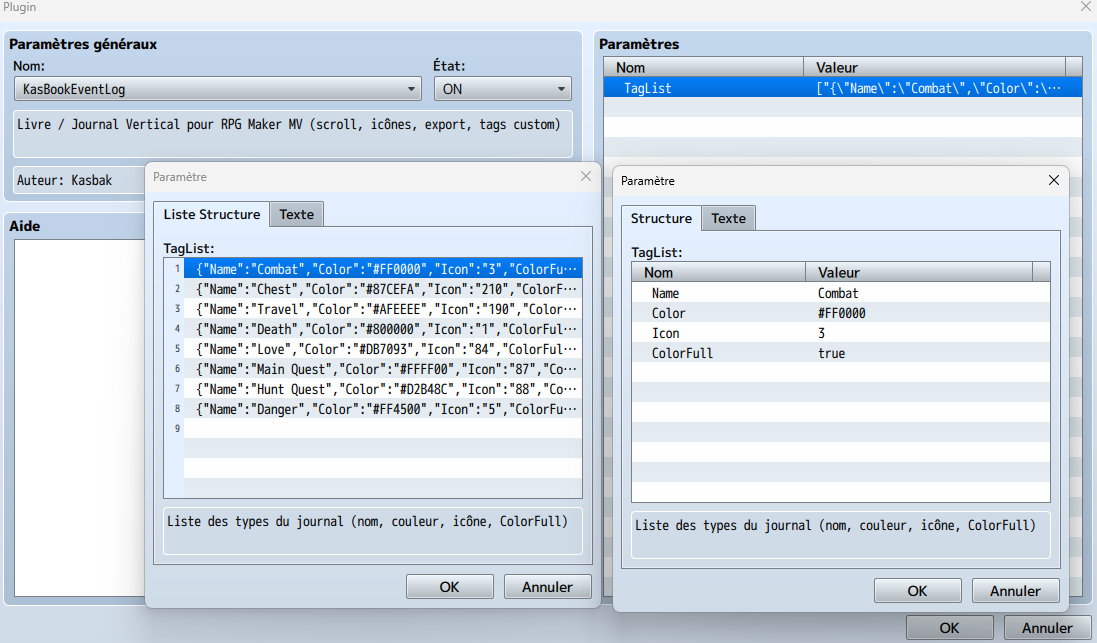
Task: Click Annuler in the main Plugin window
Action: pos(1047,628)
